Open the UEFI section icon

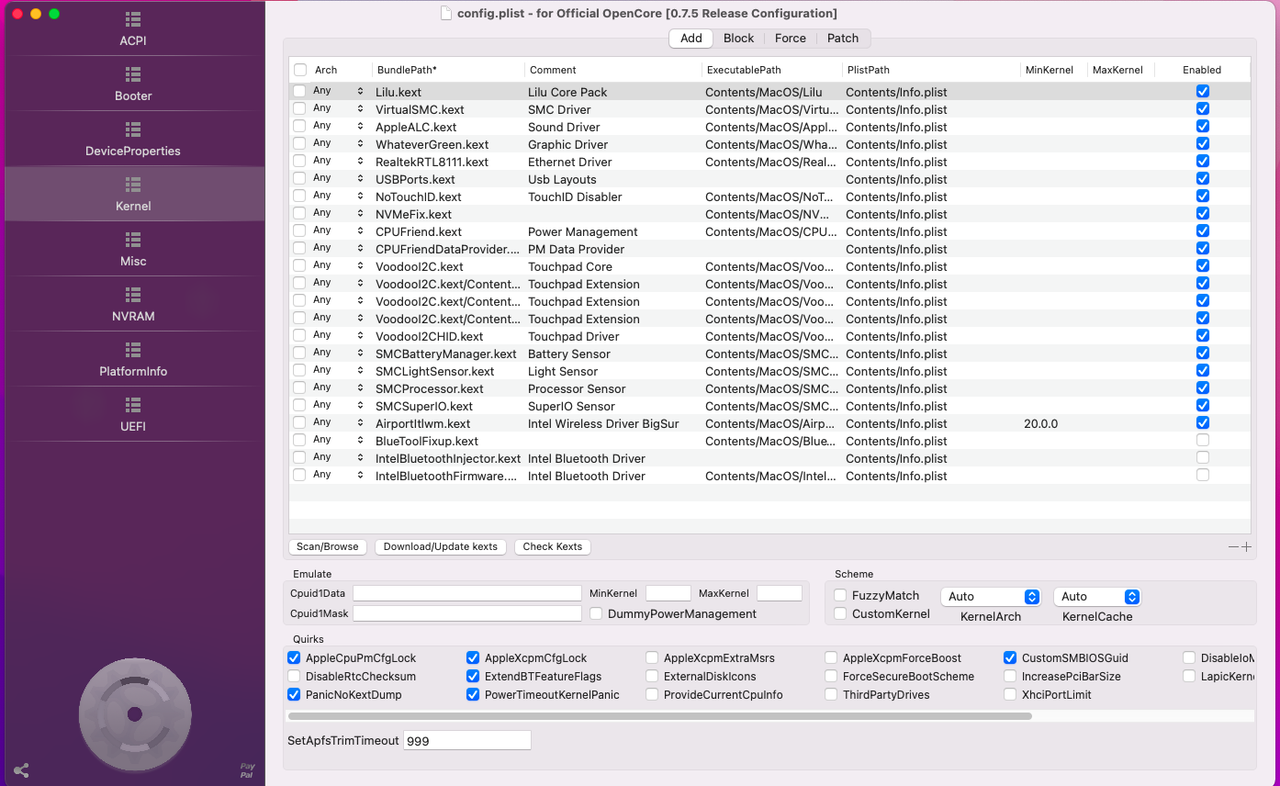[133, 405]
